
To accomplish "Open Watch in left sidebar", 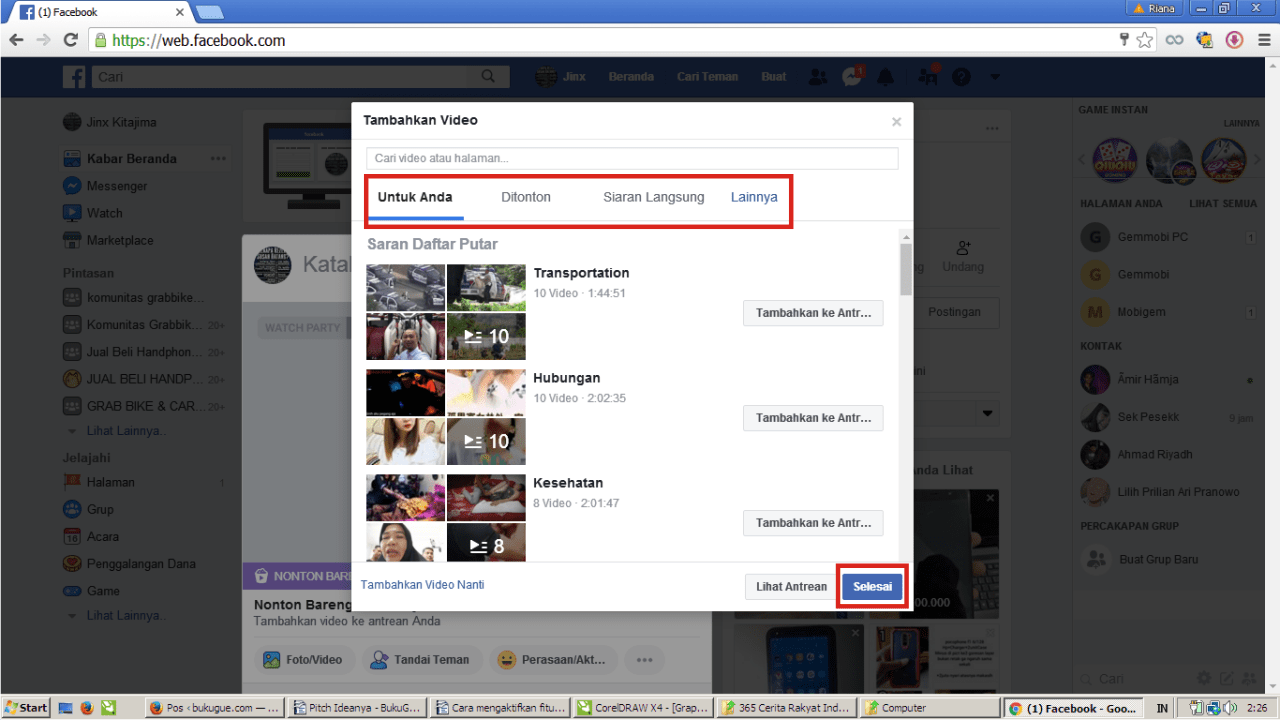I will 93,213.
